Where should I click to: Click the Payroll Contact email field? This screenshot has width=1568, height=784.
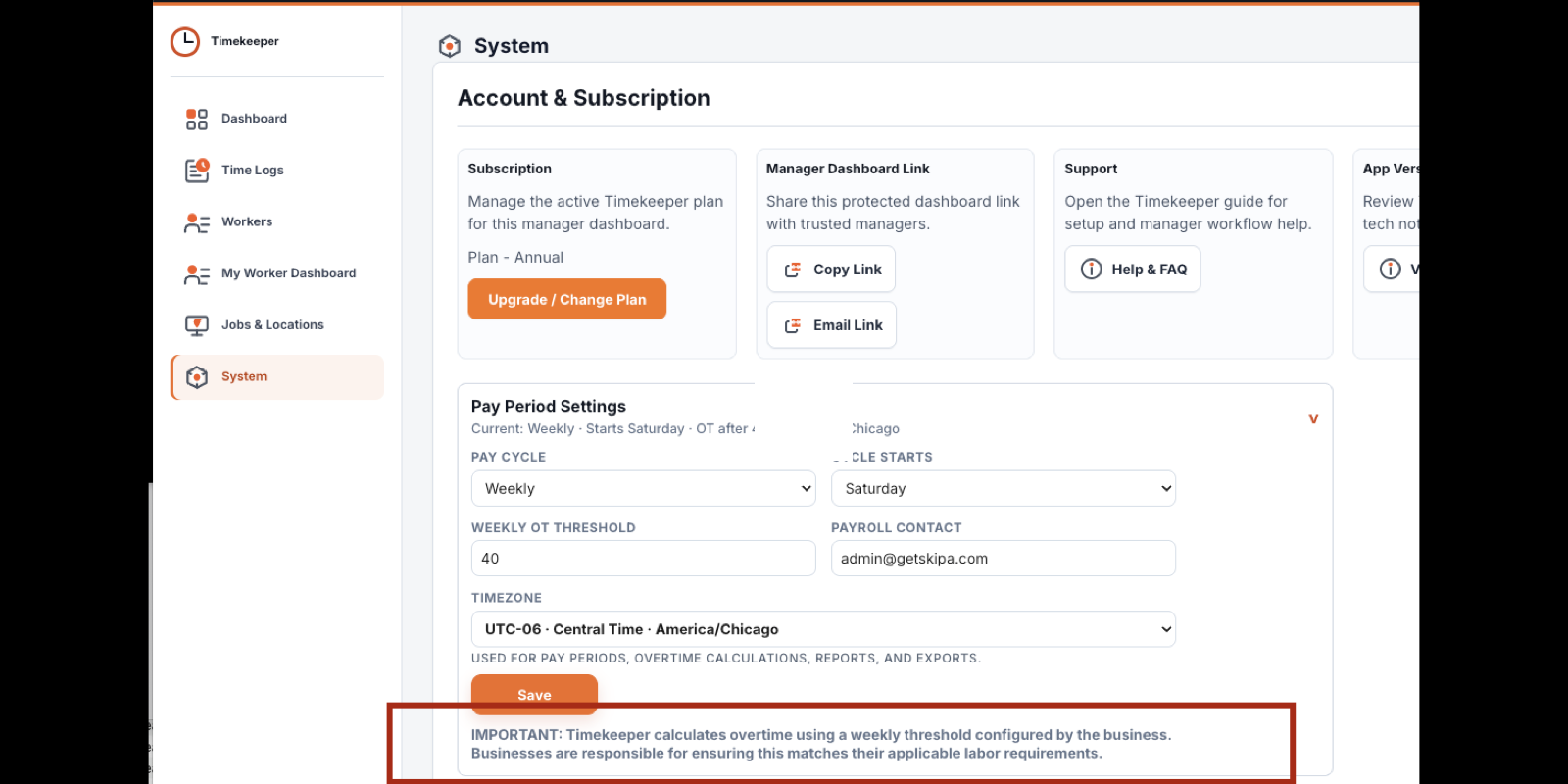pyautogui.click(x=1004, y=559)
